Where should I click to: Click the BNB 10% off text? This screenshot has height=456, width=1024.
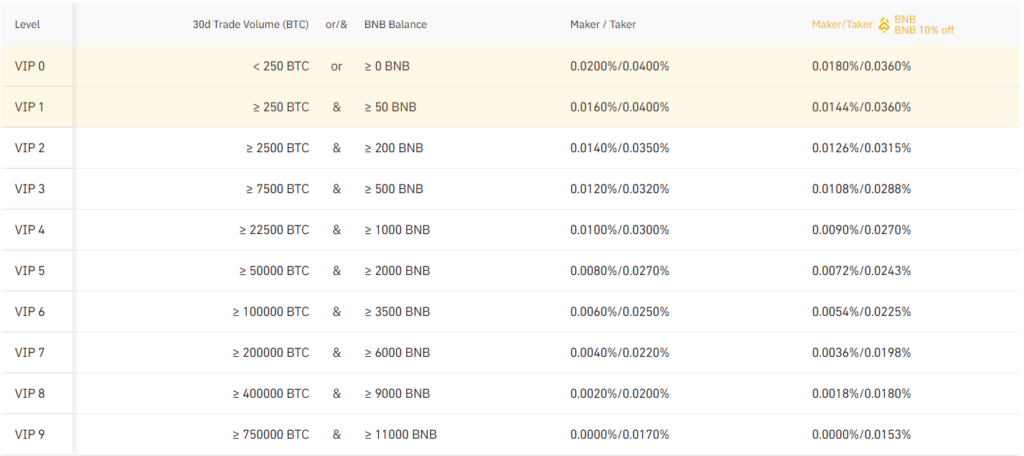point(925,30)
